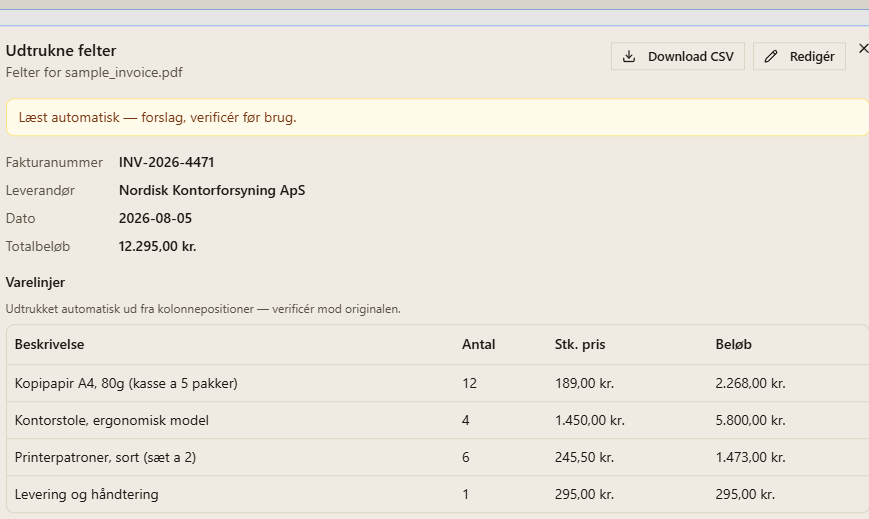Select invoice number INV-2026-4471
This screenshot has width=869, height=519.
166,162
